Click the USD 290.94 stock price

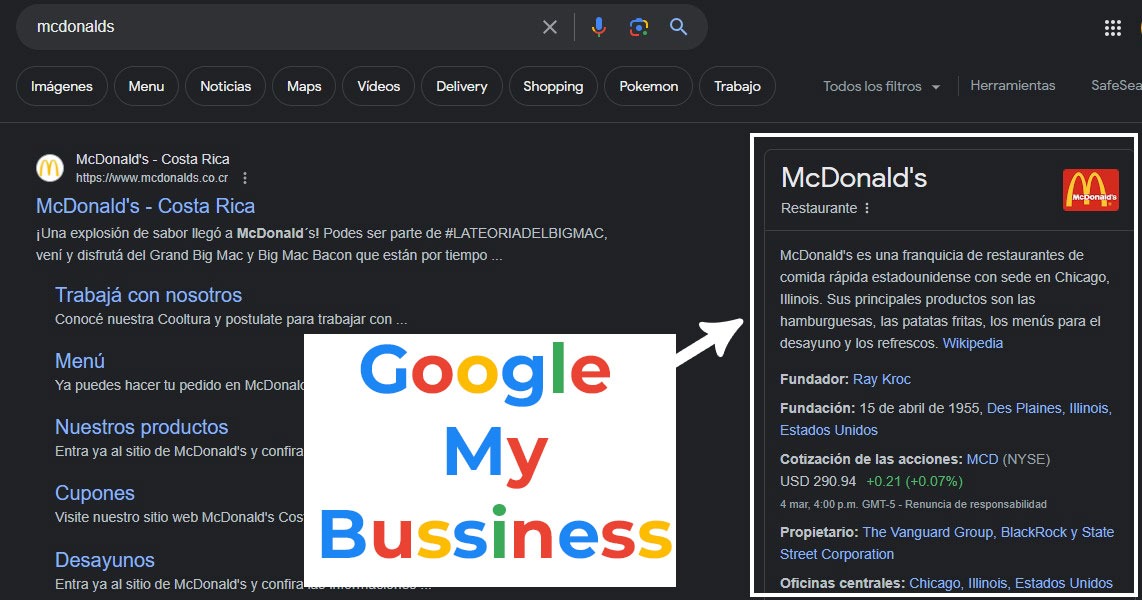pos(818,481)
